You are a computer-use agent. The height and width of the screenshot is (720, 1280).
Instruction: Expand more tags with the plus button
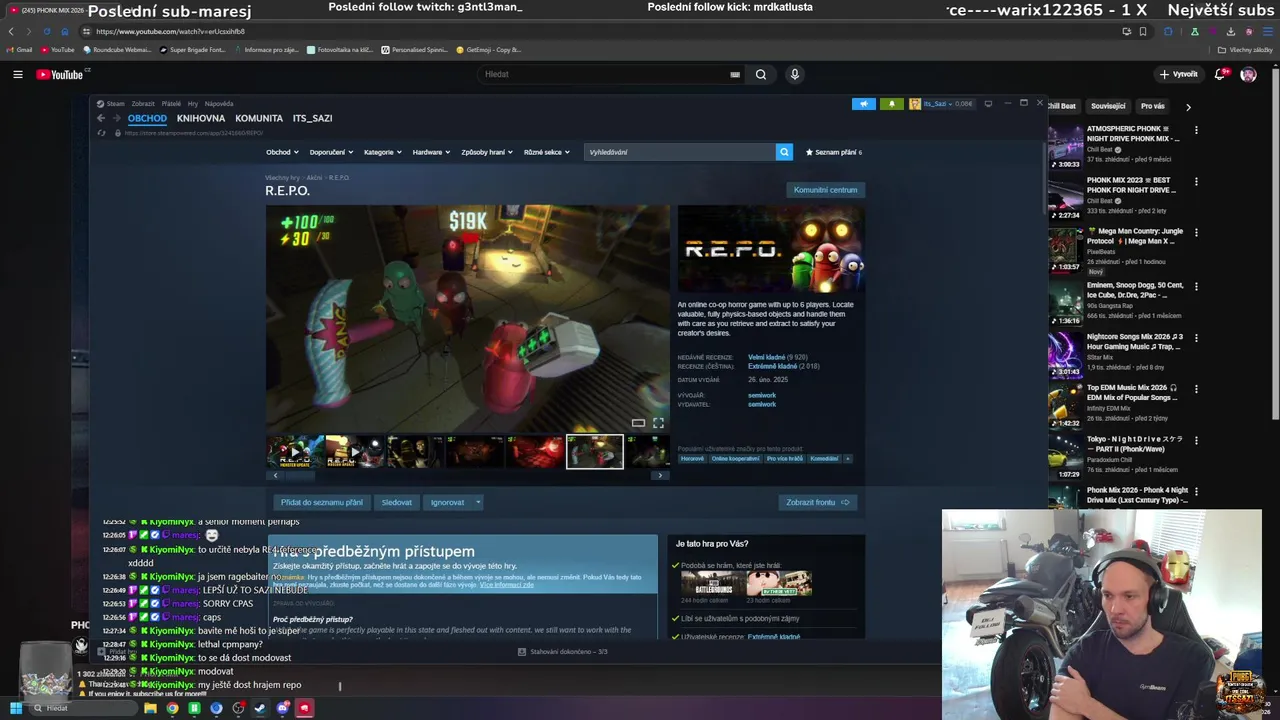coord(848,459)
